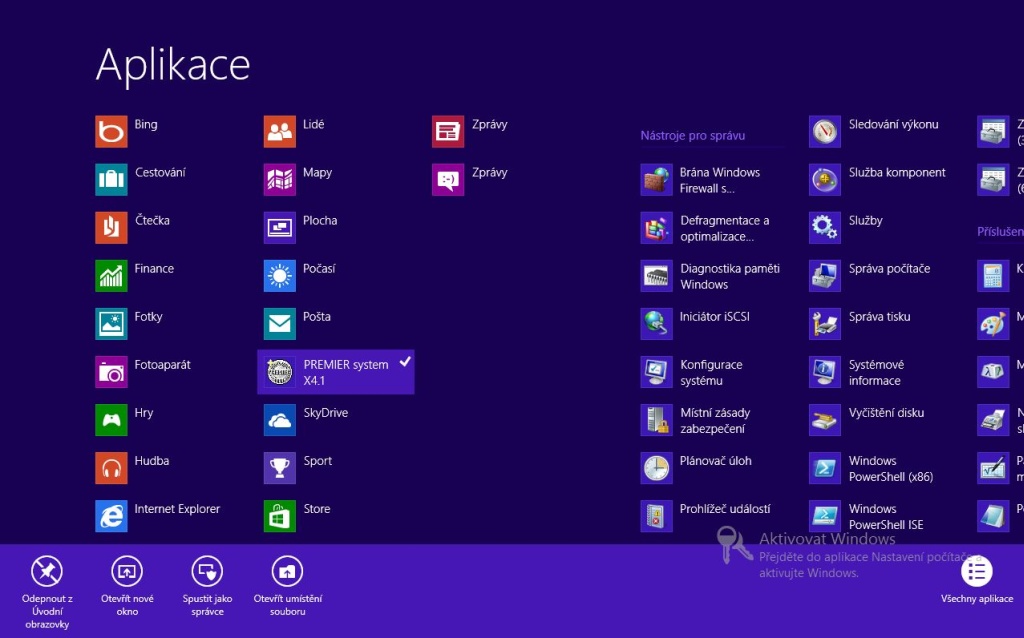Open the Paint palette icon at the right edge
The height and width of the screenshot is (638, 1024).
pos(993,323)
